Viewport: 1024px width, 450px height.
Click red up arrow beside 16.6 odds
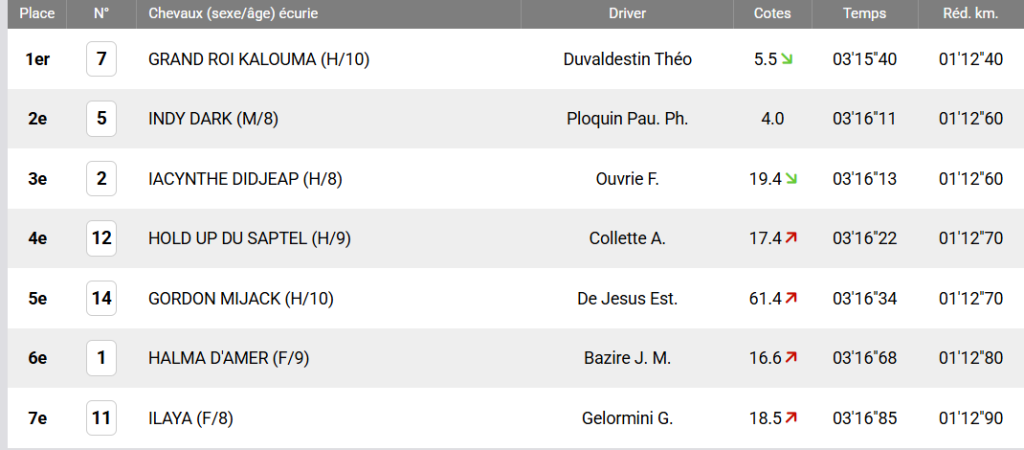(x=791, y=357)
